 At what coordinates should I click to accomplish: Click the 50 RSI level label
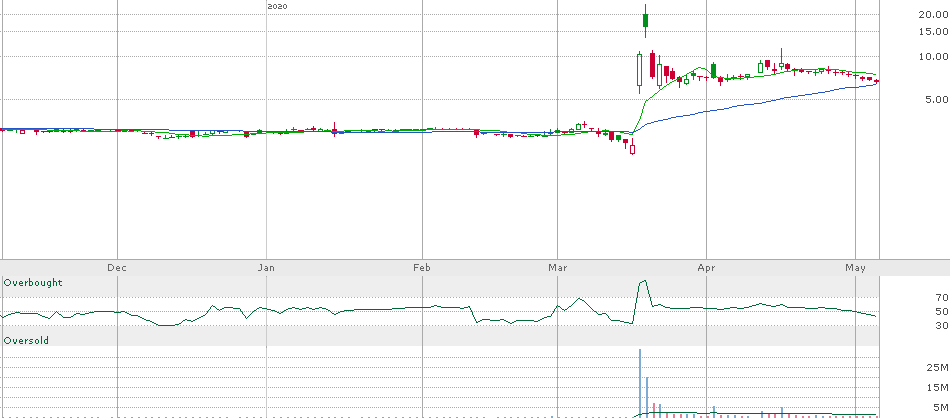pos(942,312)
